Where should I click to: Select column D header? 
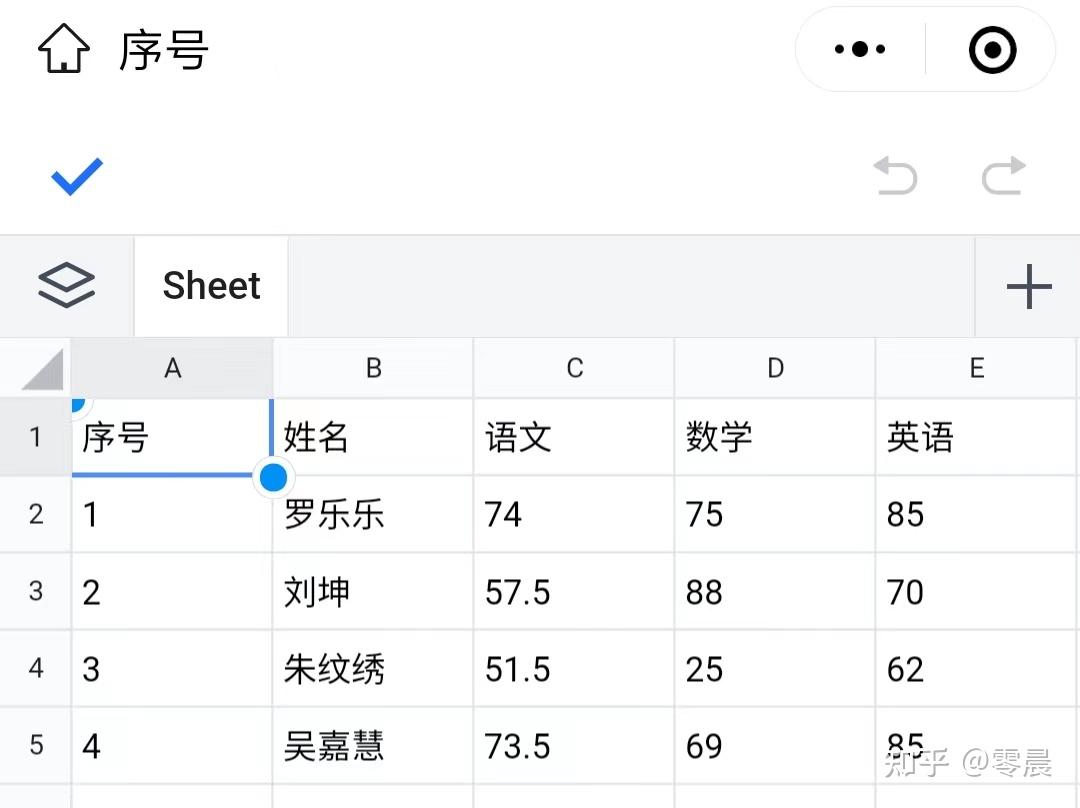[x=776, y=368]
